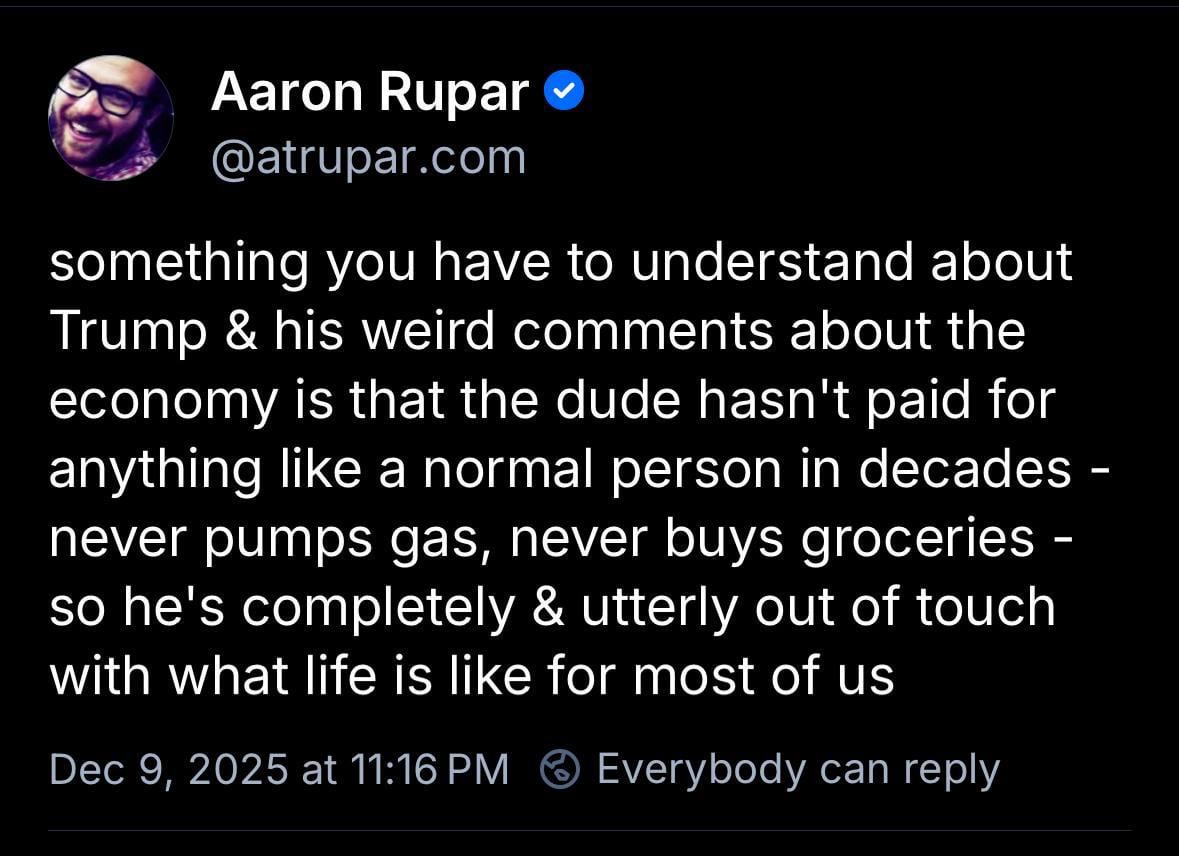This screenshot has width=1179, height=856.
Task: Click the reply-settings icon beside the timestamp
Action: [x=560, y=769]
